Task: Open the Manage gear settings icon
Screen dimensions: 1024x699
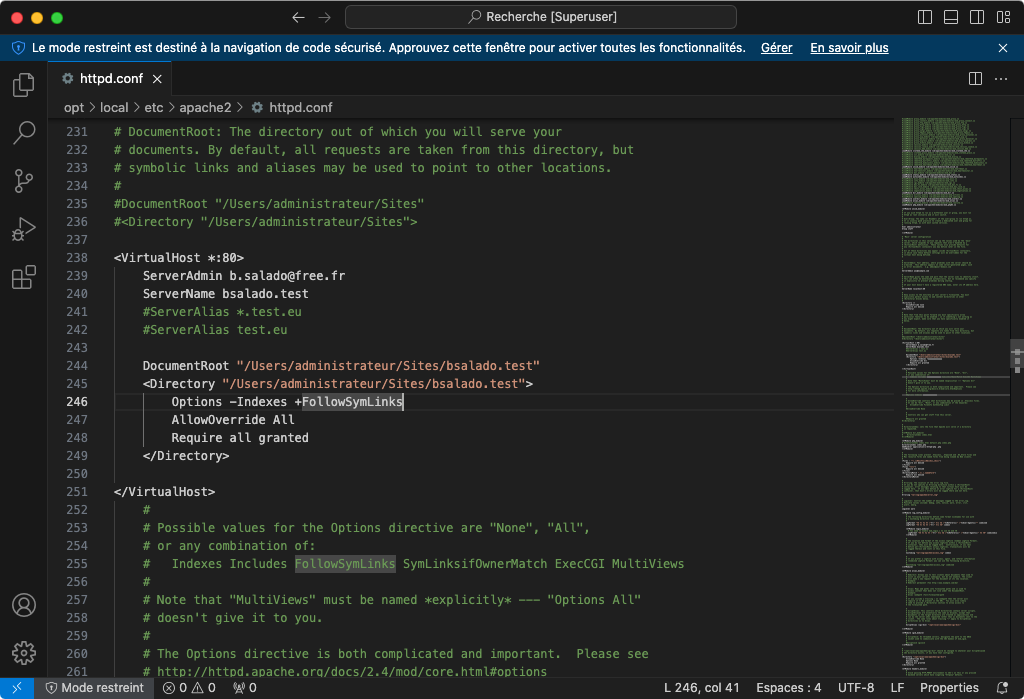Action: tap(23, 653)
